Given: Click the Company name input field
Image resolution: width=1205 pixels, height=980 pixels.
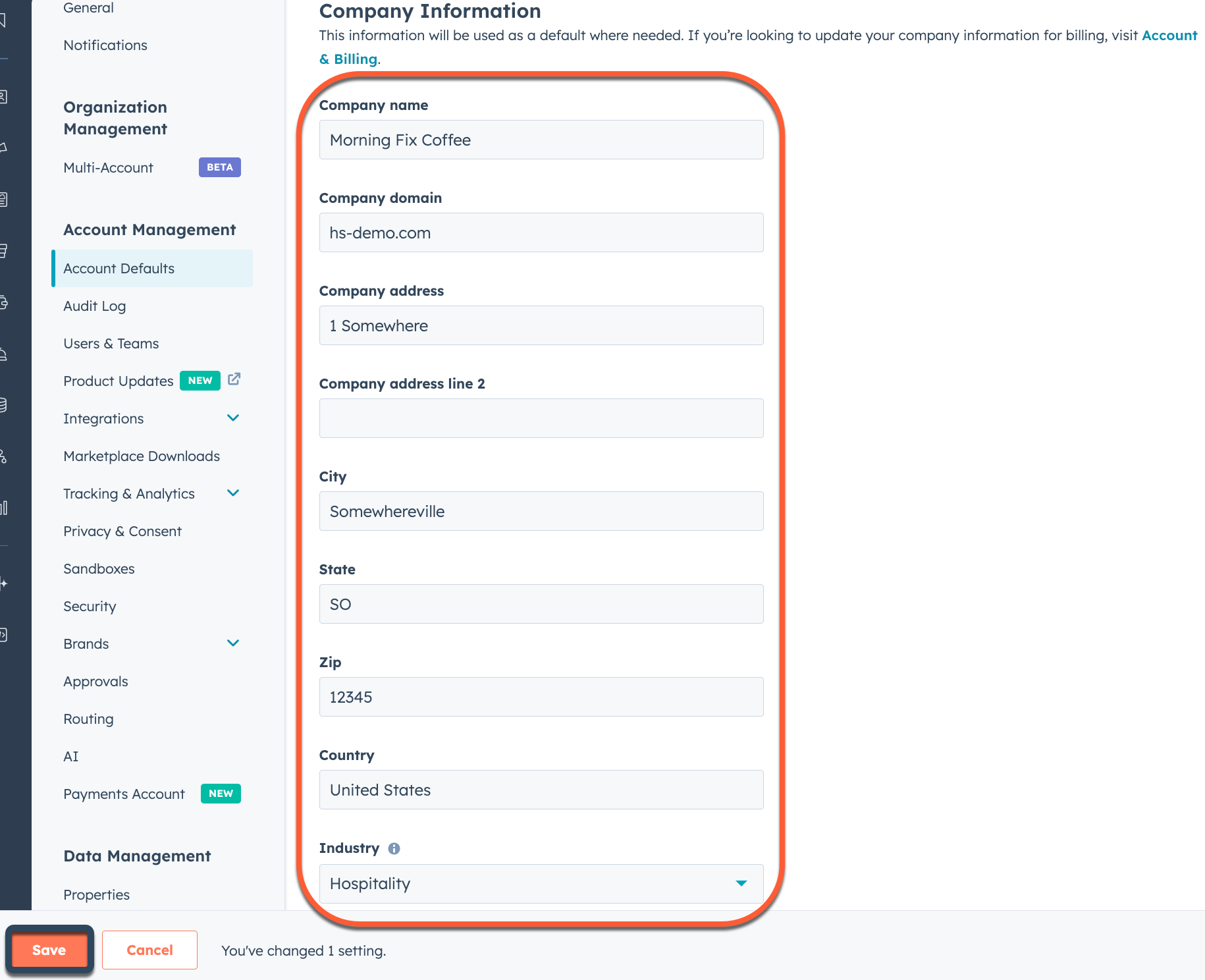Looking at the screenshot, I should 541,140.
